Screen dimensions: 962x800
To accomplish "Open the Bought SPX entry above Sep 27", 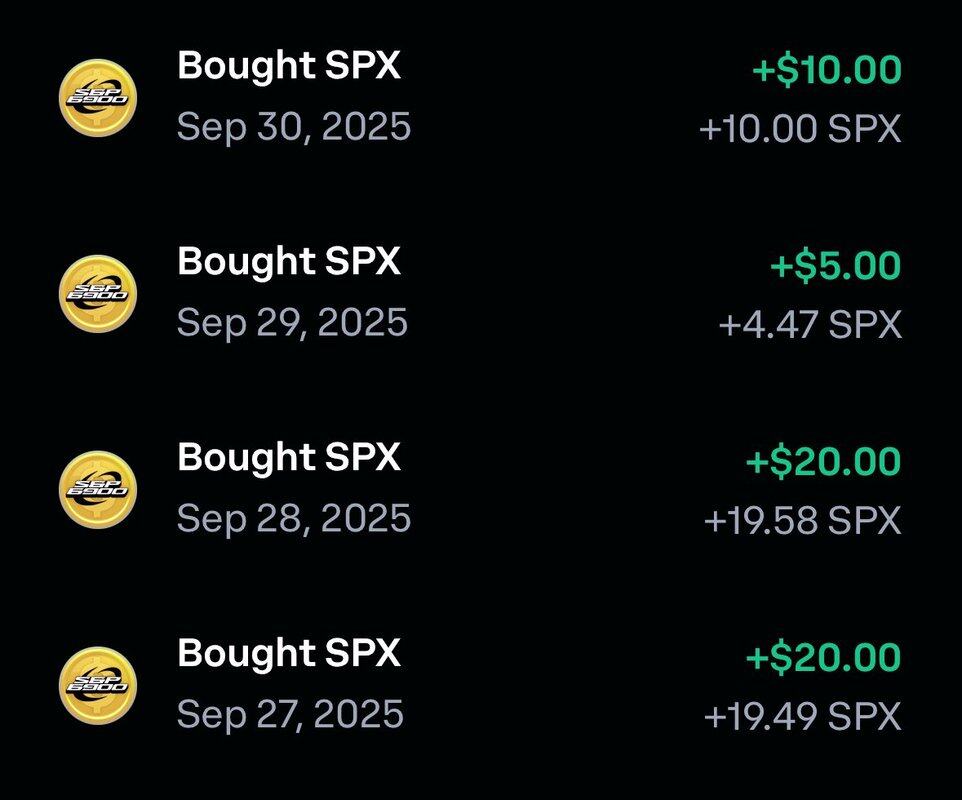I will 289,654.
